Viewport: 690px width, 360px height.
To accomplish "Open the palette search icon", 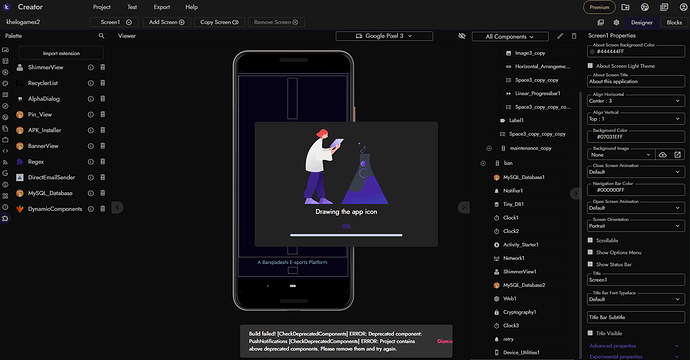I will [x=101, y=36].
